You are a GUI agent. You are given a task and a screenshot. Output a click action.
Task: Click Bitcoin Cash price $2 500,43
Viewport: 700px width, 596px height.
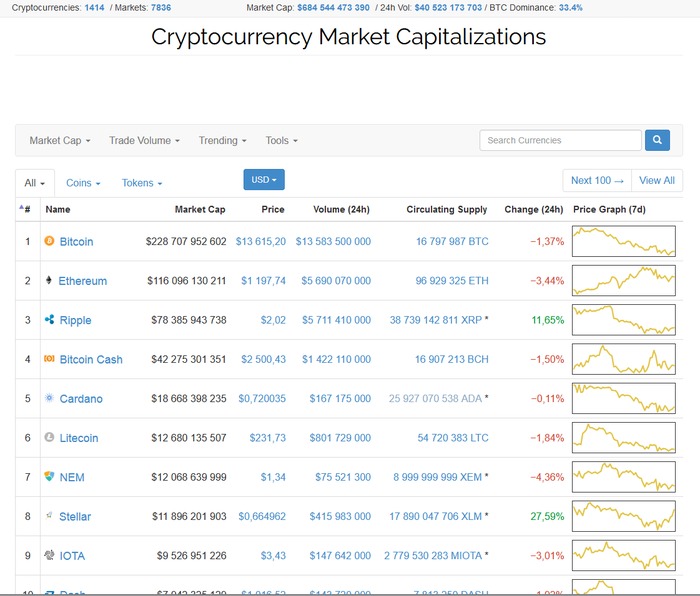[x=263, y=359]
